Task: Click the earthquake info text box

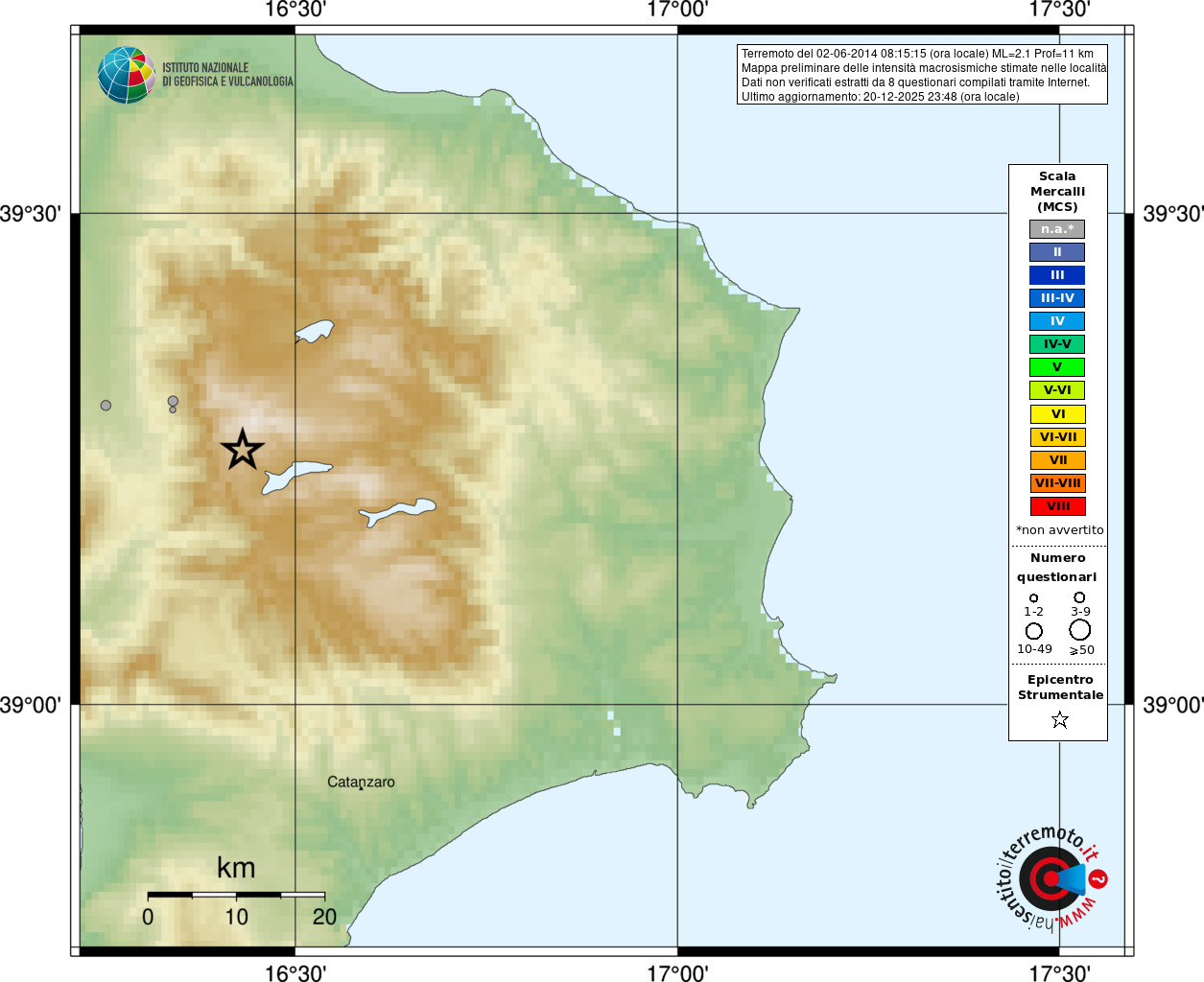Action: pos(922,74)
